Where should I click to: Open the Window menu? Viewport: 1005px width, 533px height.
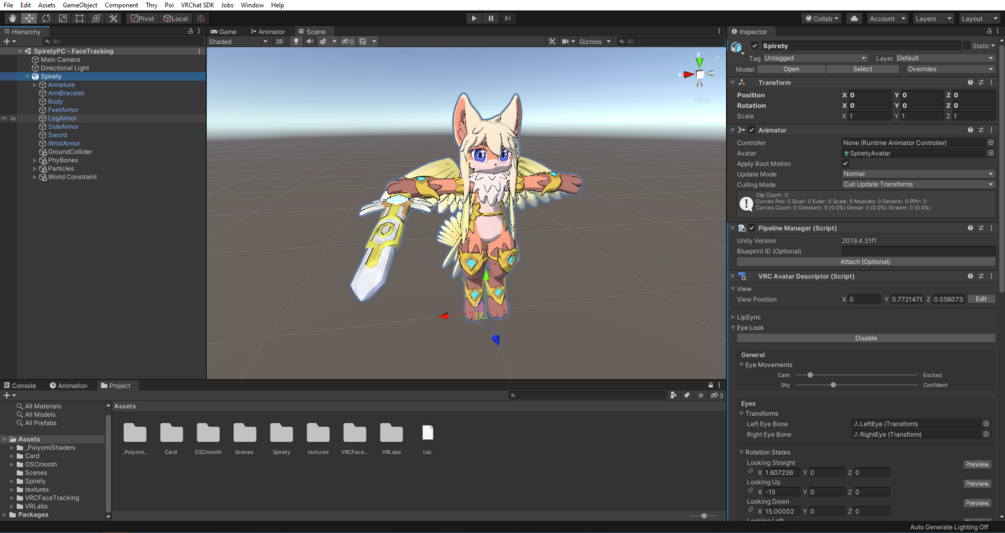pos(252,5)
